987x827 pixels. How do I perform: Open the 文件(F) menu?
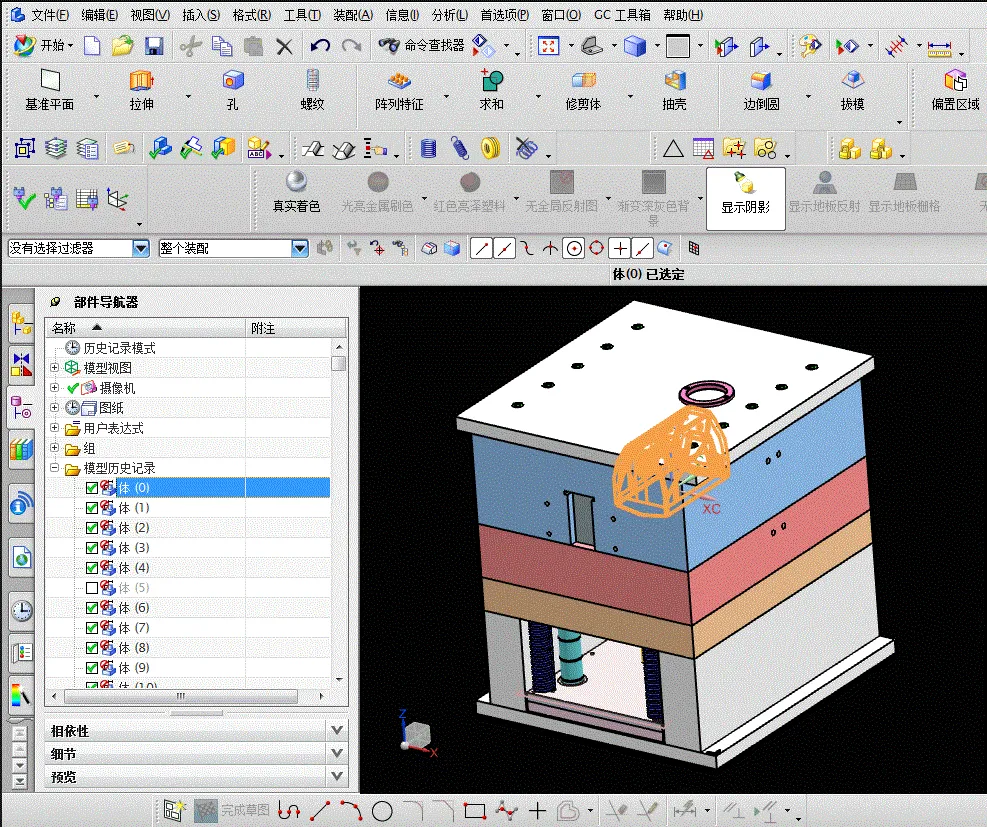point(50,14)
